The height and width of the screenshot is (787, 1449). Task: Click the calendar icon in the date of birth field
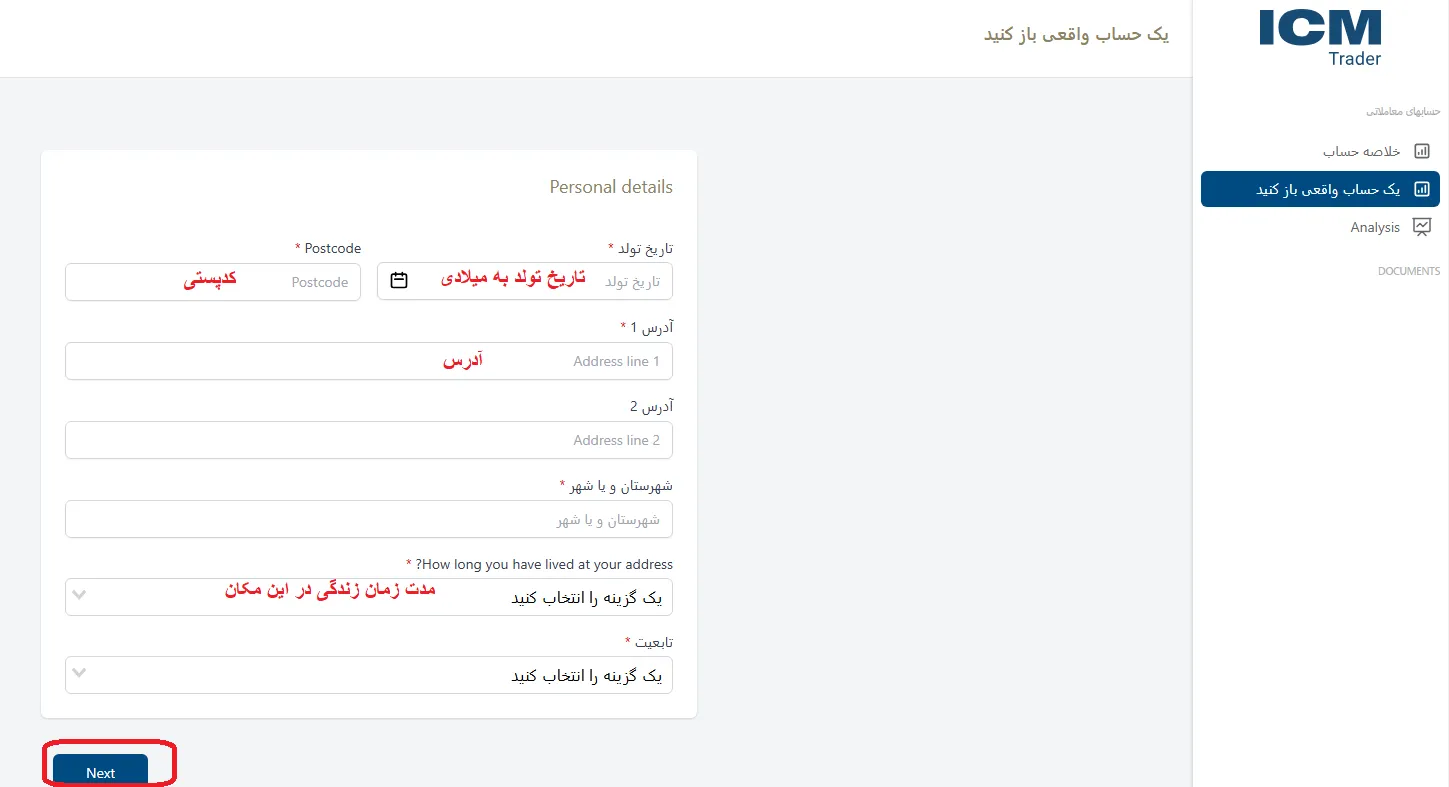tap(398, 281)
